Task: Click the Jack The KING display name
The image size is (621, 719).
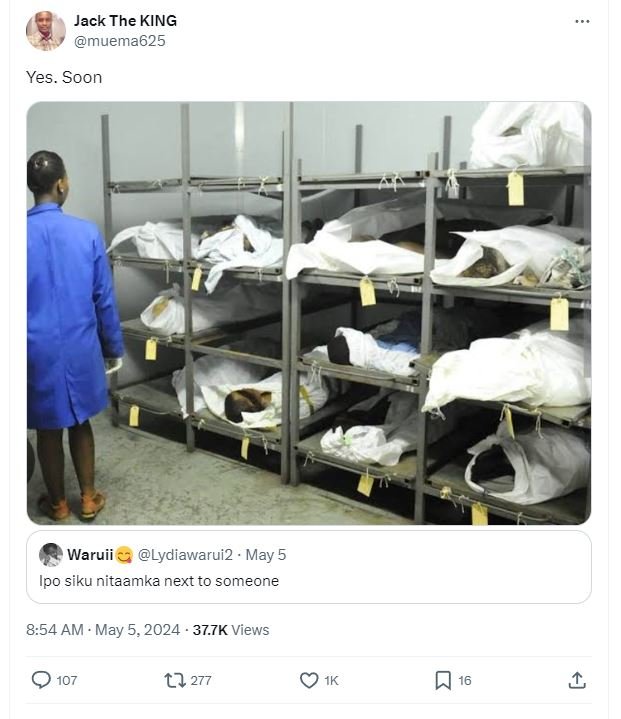Action: [x=125, y=21]
